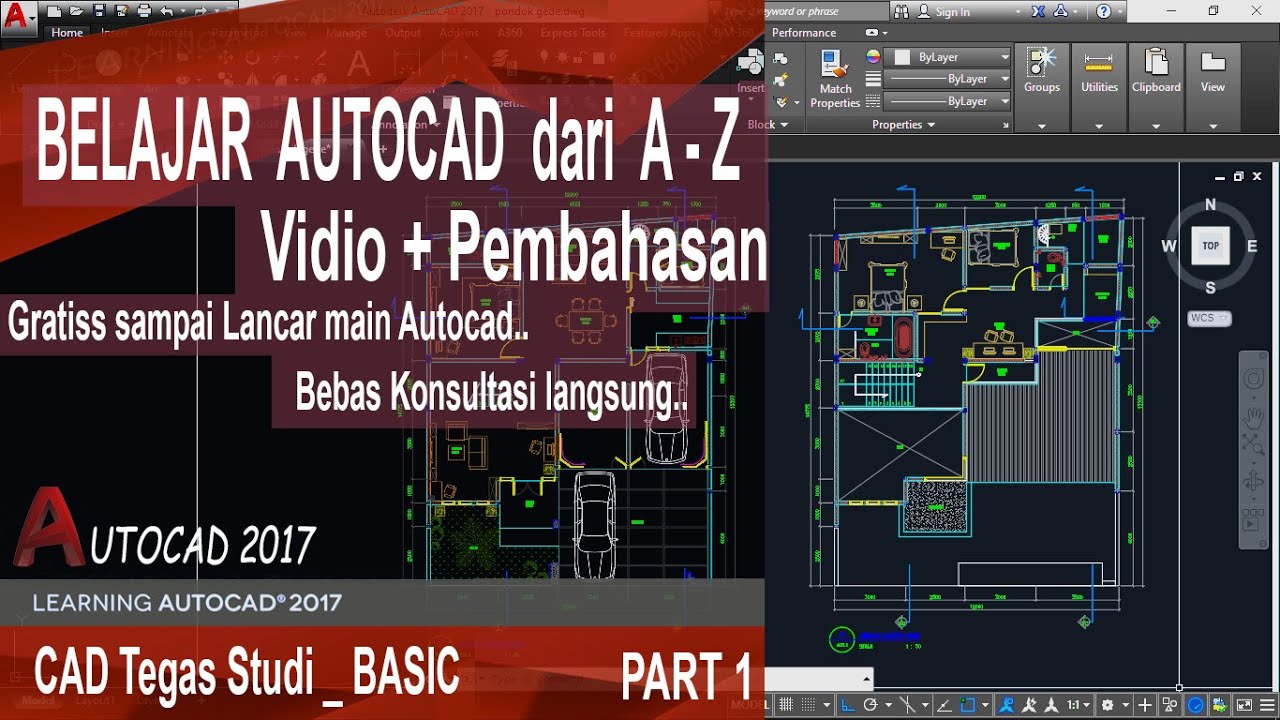Click the Isolate Objects status icon
The width and height of the screenshot is (1280, 720).
pyautogui.click(x=1169, y=705)
